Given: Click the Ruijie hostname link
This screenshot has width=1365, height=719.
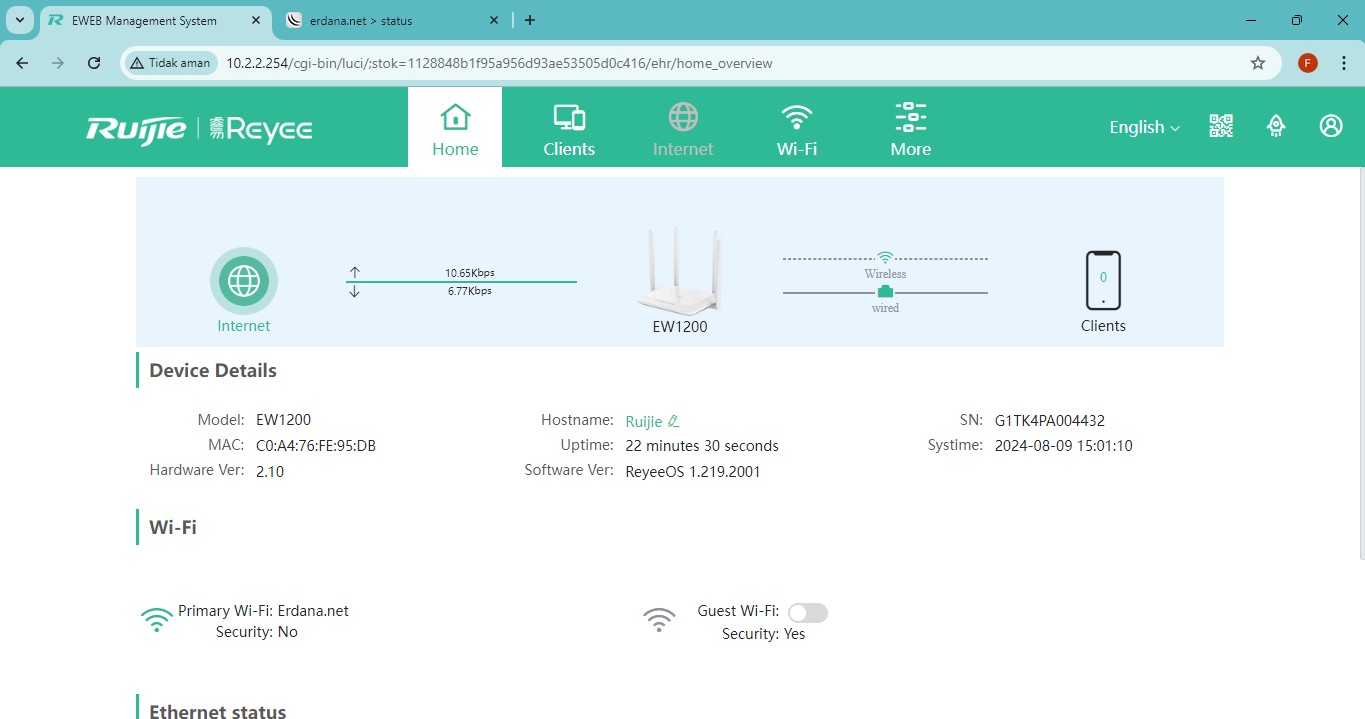Looking at the screenshot, I should 643,422.
